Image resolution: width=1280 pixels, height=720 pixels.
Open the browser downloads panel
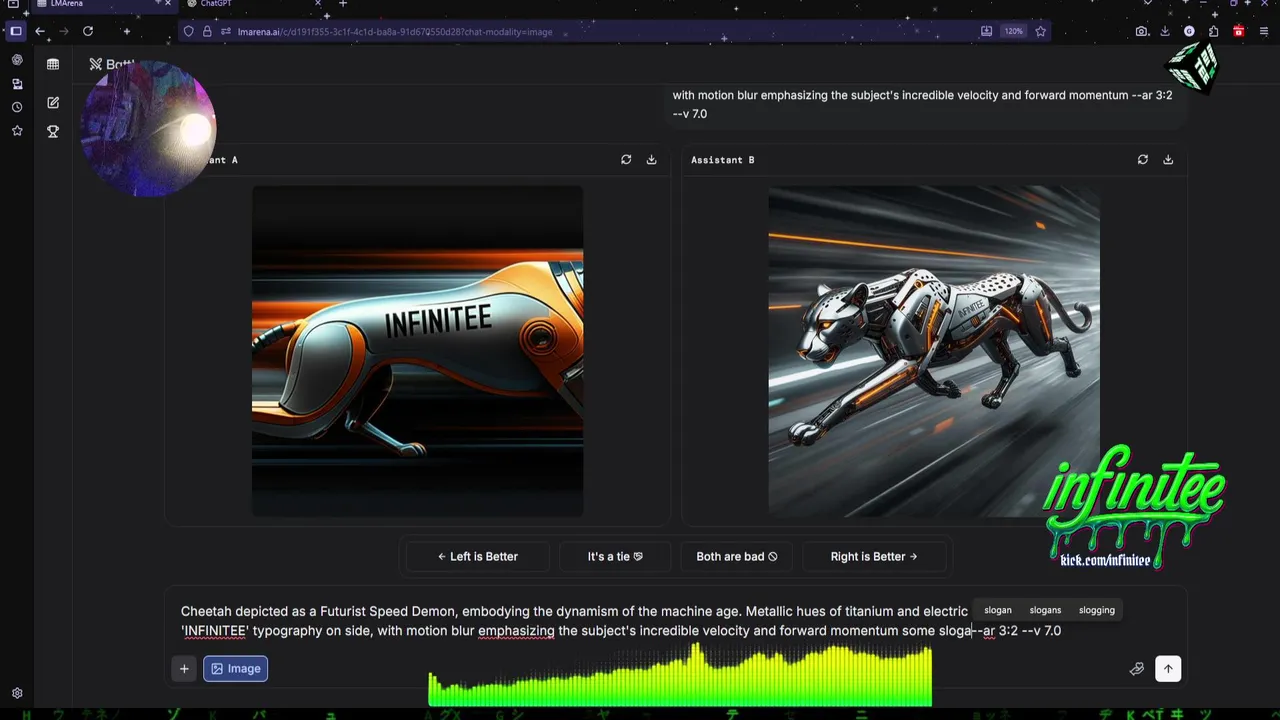point(1165,31)
